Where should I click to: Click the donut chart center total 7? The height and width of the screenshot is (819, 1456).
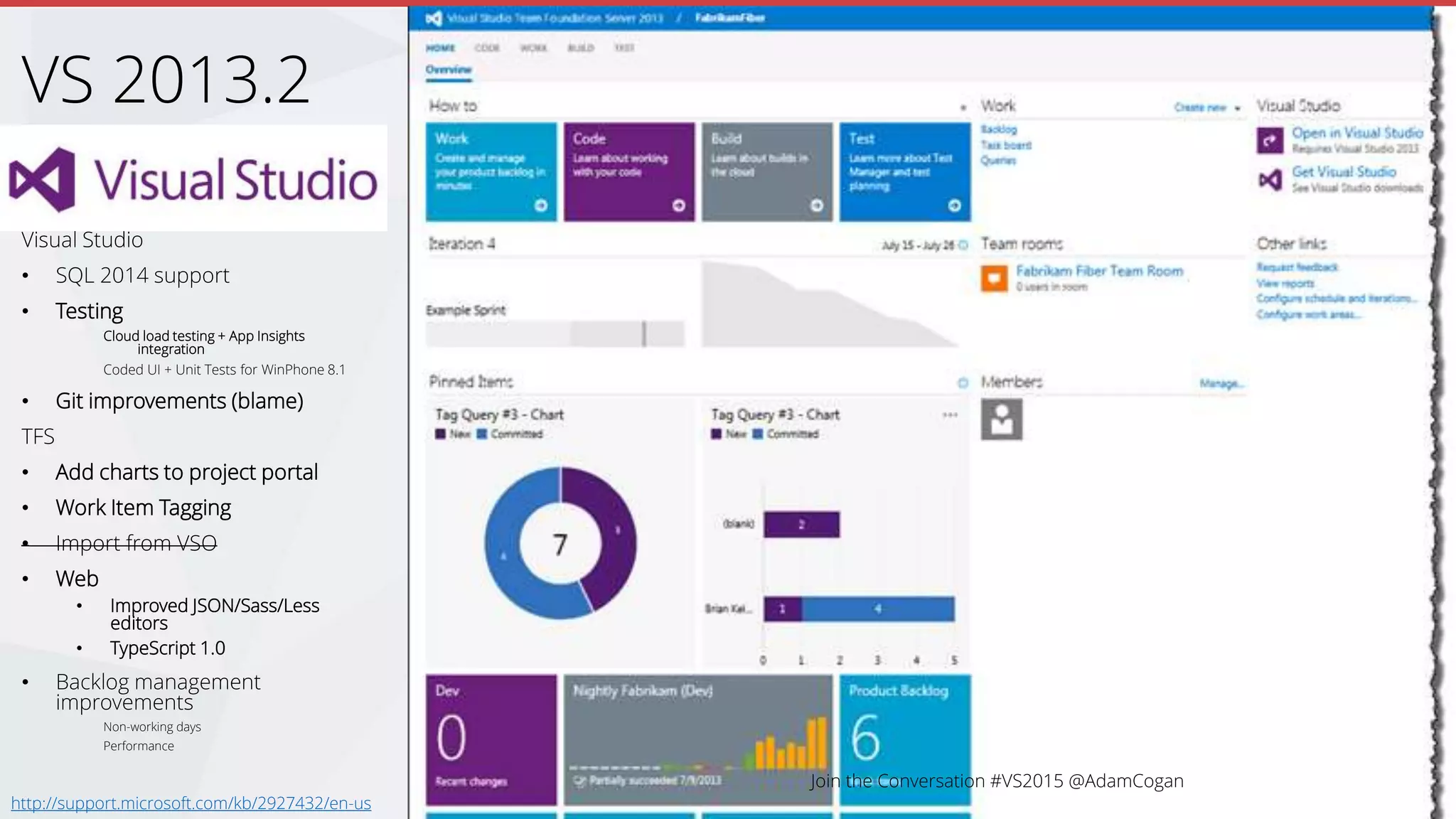point(560,545)
